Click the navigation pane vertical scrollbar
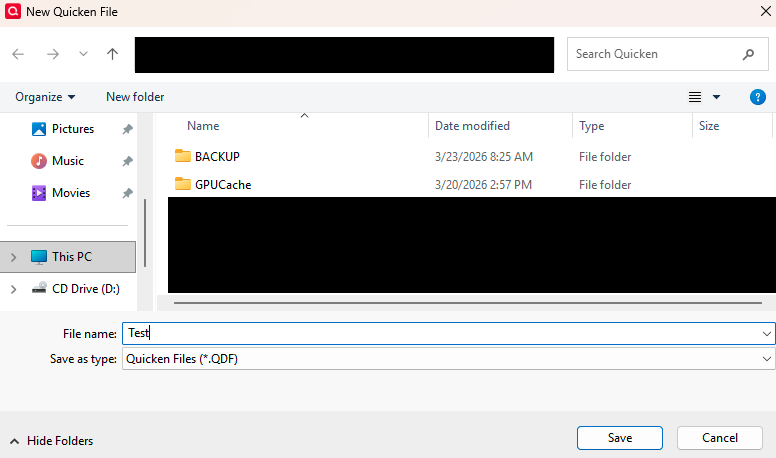The width and height of the screenshot is (776, 458). (145, 233)
